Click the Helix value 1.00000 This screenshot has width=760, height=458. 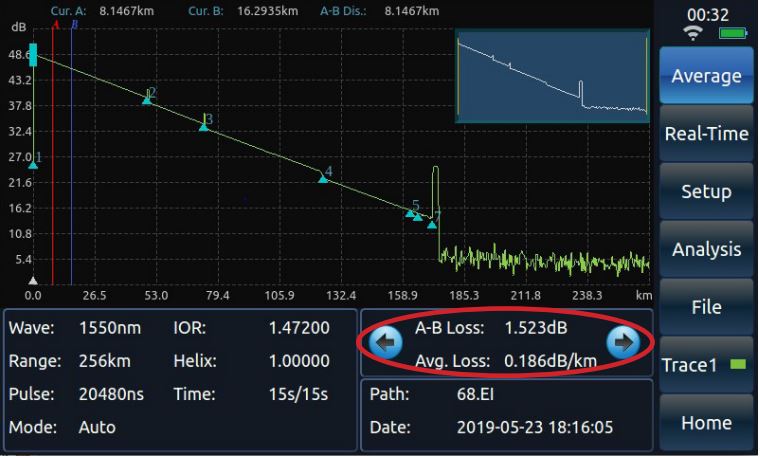coord(299,361)
